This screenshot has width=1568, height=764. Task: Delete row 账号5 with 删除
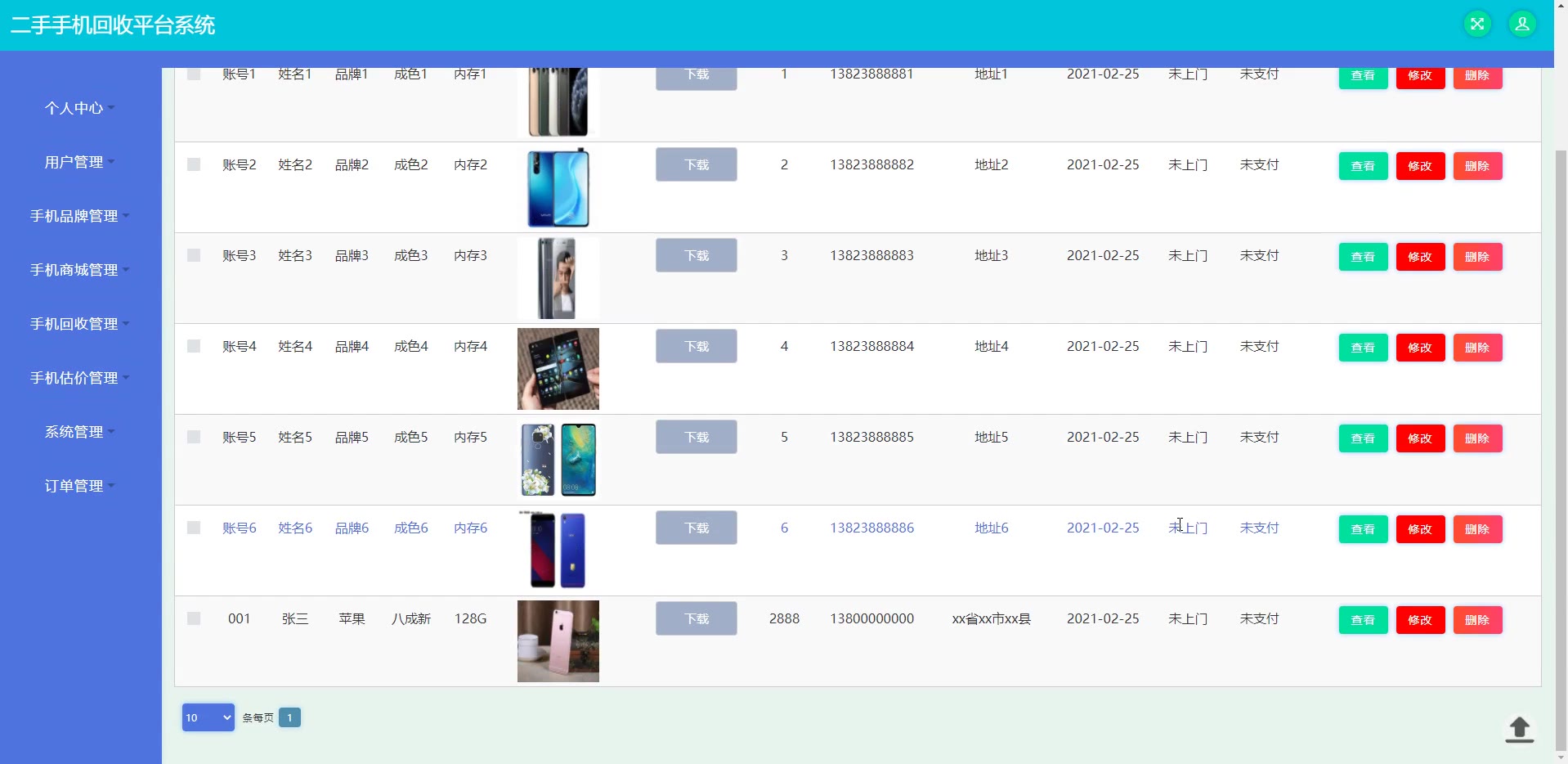1477,438
